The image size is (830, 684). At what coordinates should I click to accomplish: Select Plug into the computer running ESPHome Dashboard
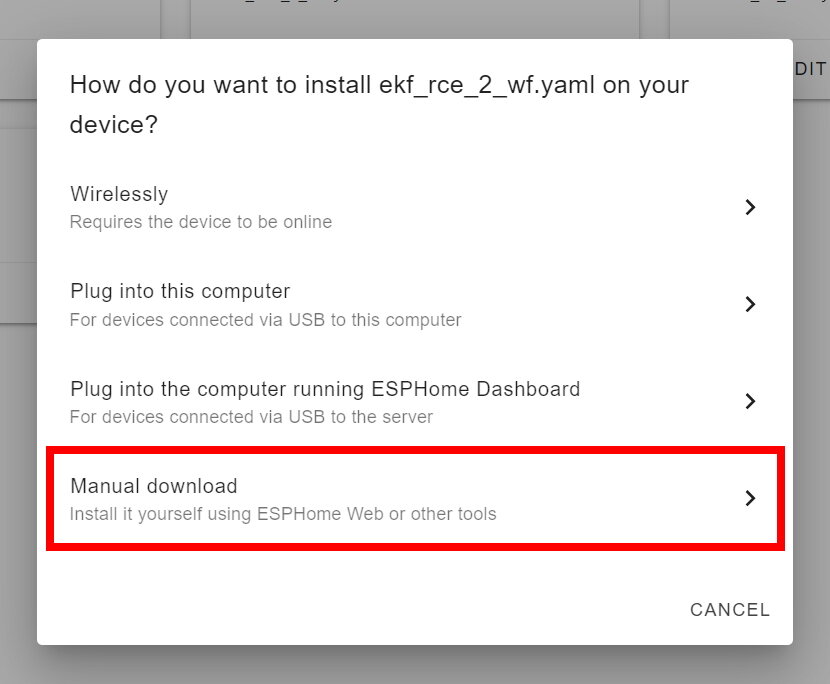[415, 401]
